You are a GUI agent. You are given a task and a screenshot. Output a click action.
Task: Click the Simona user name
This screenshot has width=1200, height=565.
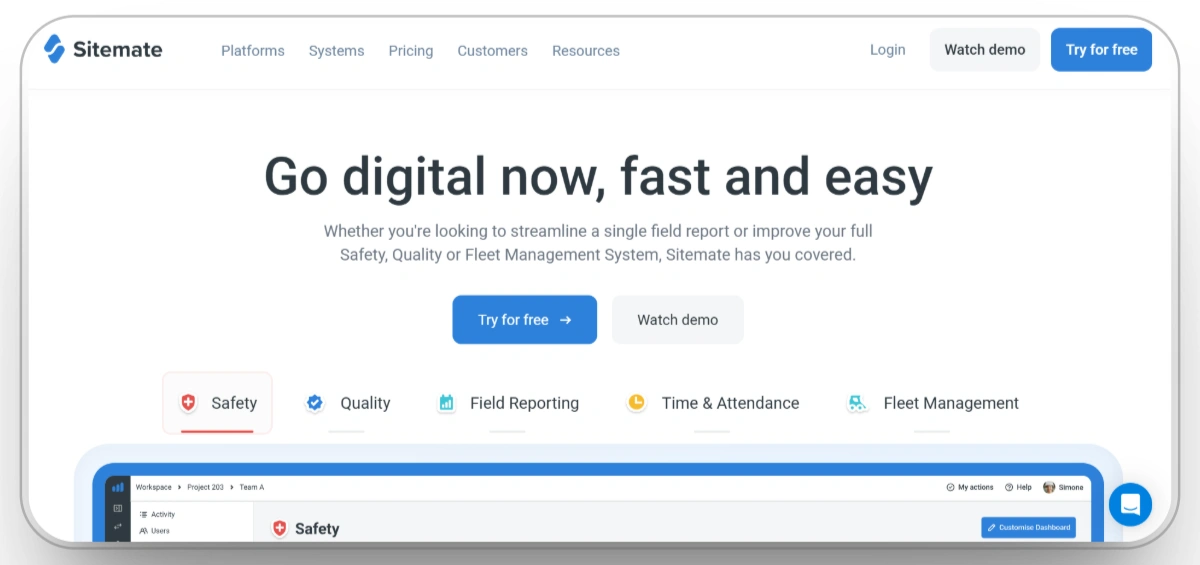tap(1071, 487)
